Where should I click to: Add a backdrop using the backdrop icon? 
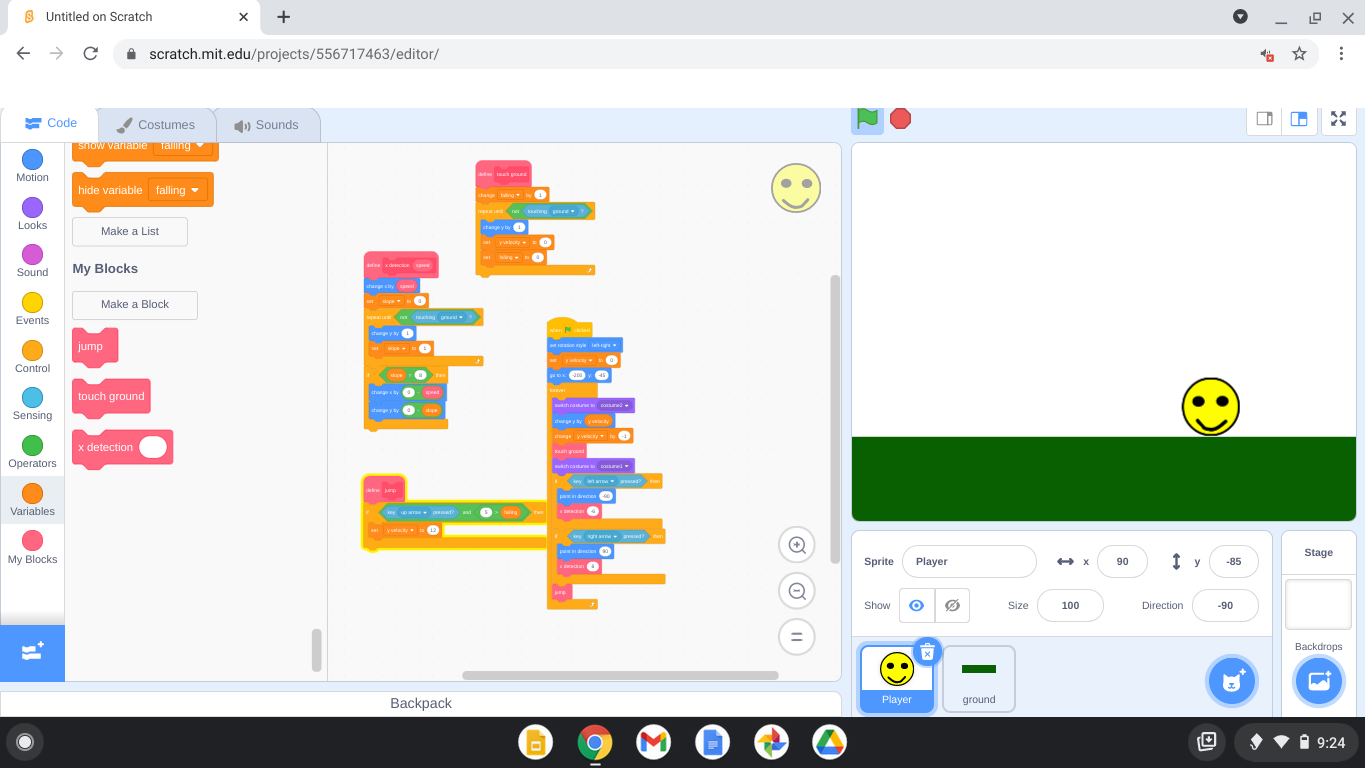coord(1318,680)
